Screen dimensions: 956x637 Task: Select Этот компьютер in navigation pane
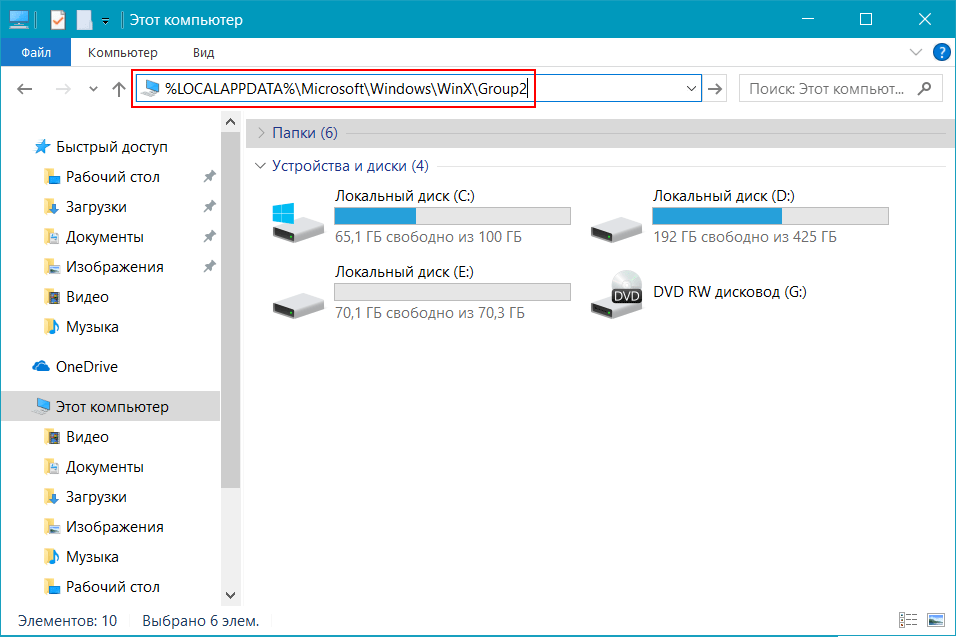110,407
